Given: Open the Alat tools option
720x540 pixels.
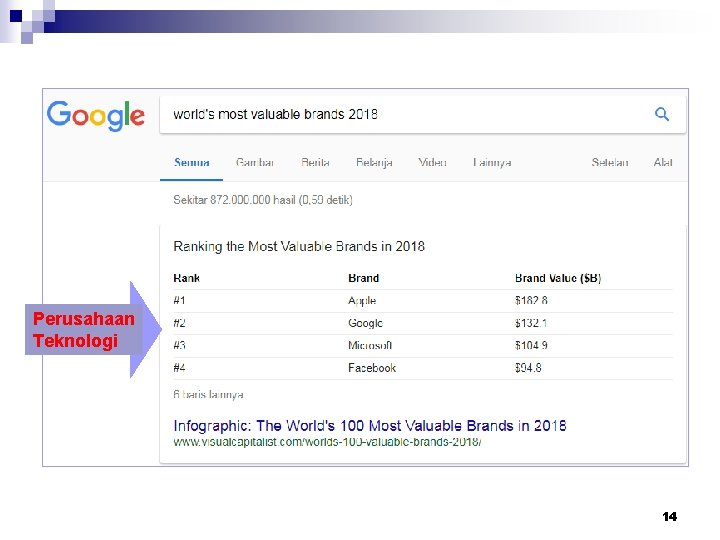Looking at the screenshot, I should [663, 163].
